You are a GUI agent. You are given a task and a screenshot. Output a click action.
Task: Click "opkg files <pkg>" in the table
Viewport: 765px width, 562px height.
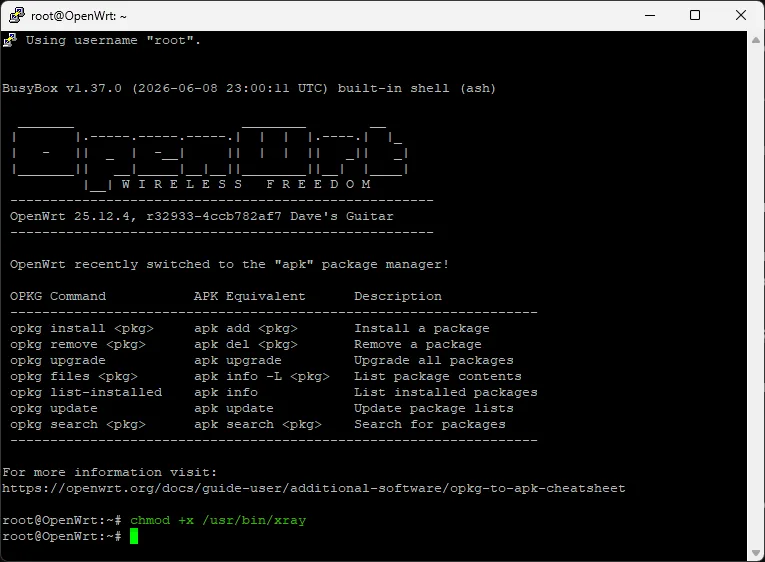[74, 377]
